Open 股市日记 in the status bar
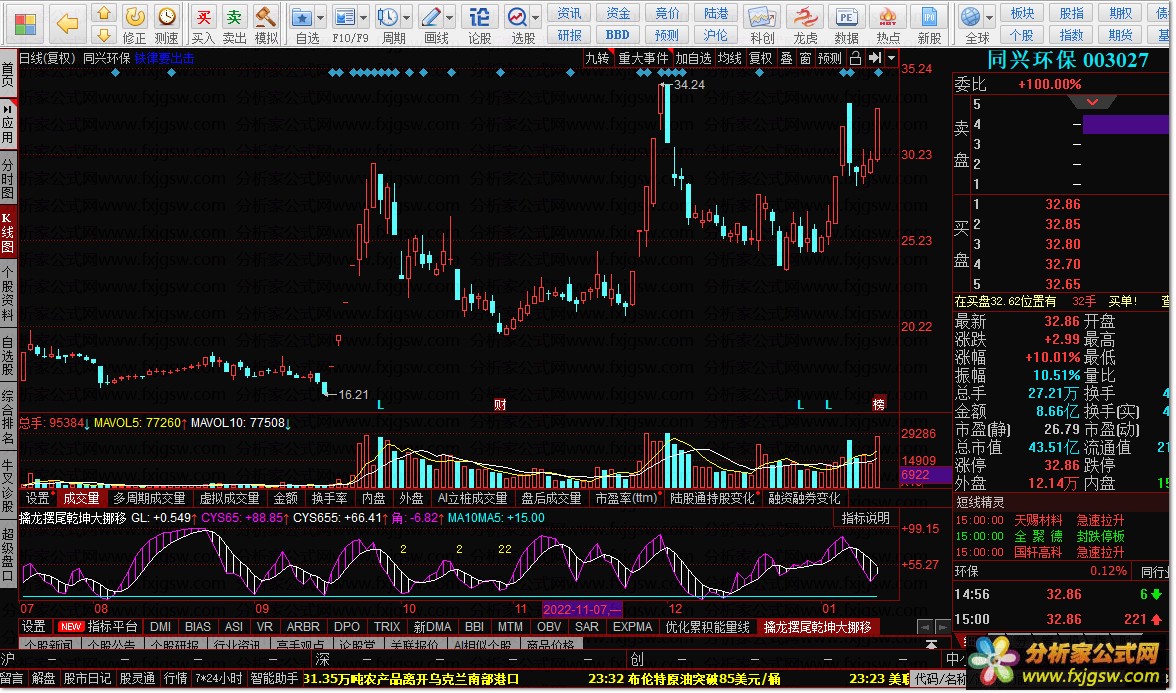The image size is (1176, 693). click(87, 679)
